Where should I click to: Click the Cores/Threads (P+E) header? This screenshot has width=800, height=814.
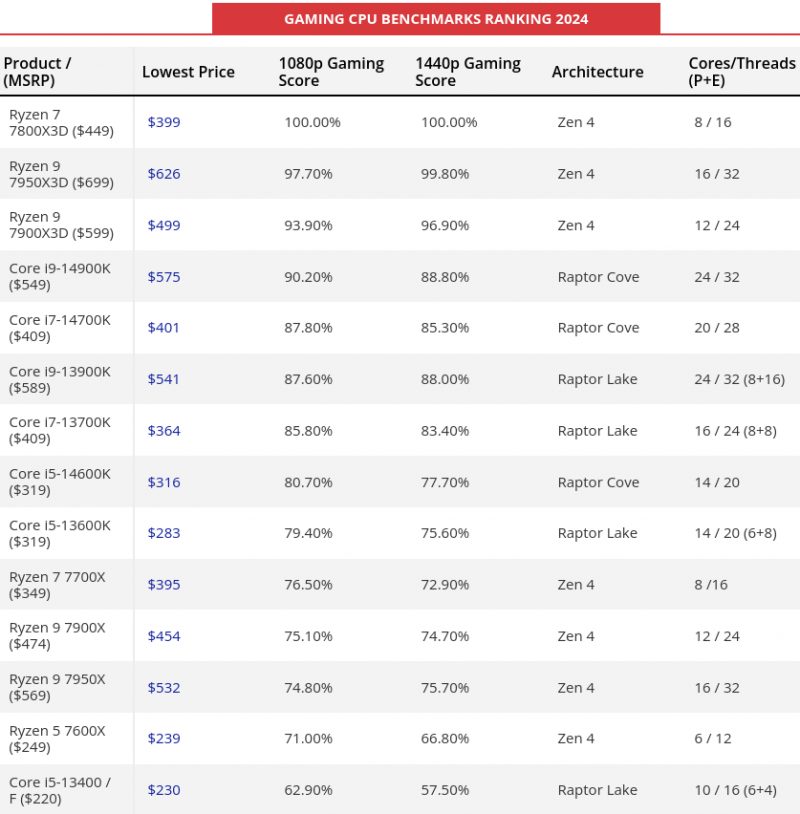point(741,72)
